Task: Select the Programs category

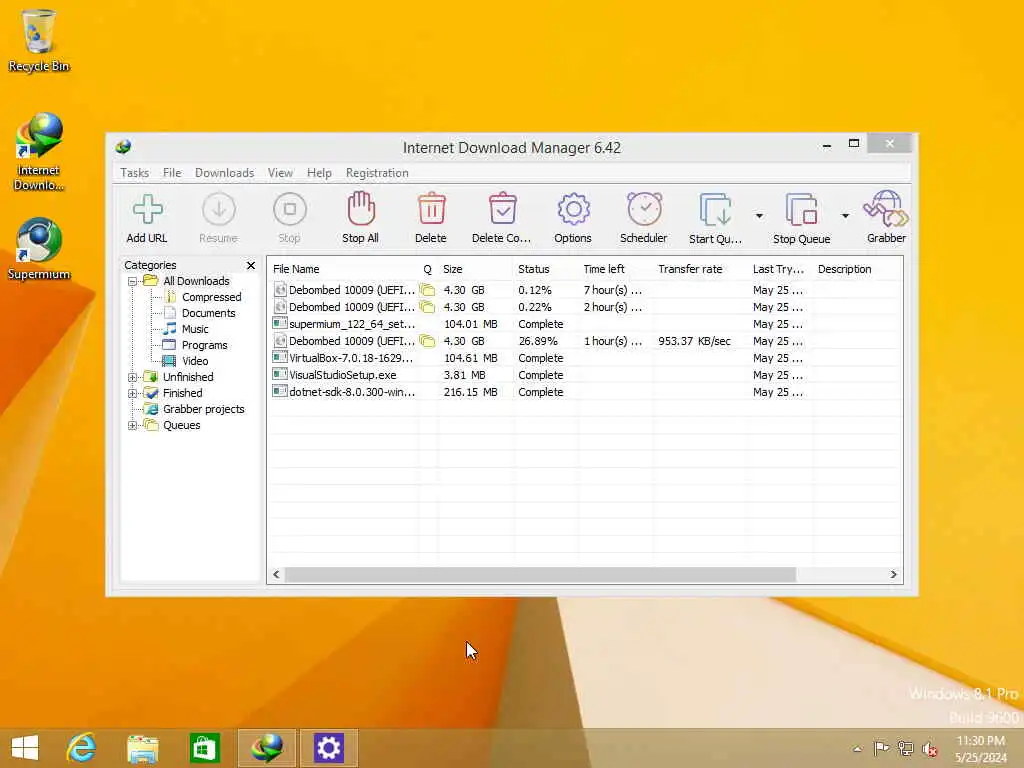Action: (204, 345)
